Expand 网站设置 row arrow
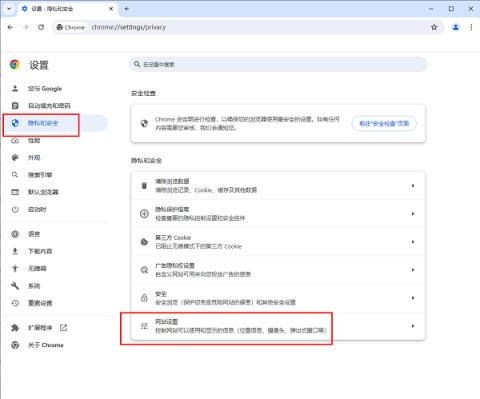This screenshot has width=480, height=399. 413,326
